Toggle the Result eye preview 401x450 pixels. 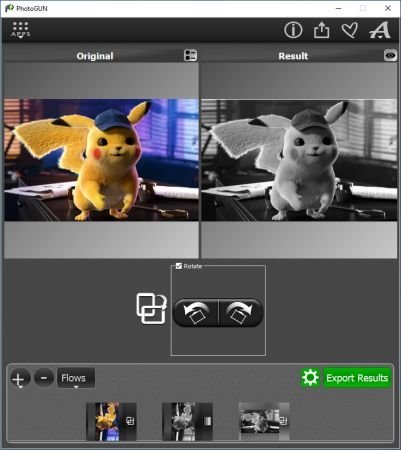pyautogui.click(x=390, y=55)
